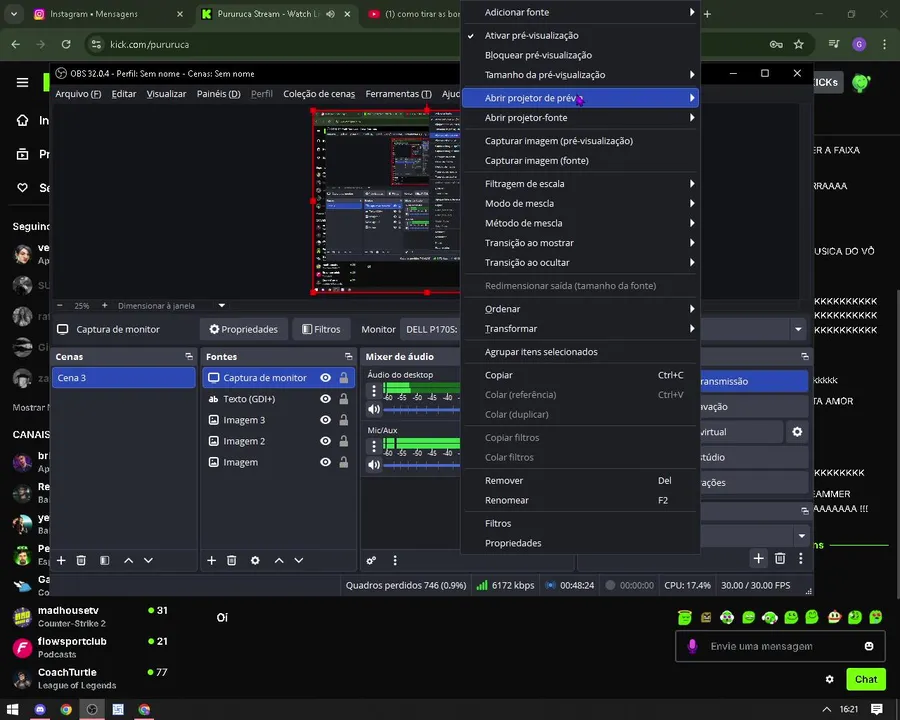Mute Áudio do desktop speaker icon
This screenshot has height=720, width=900.
point(374,409)
